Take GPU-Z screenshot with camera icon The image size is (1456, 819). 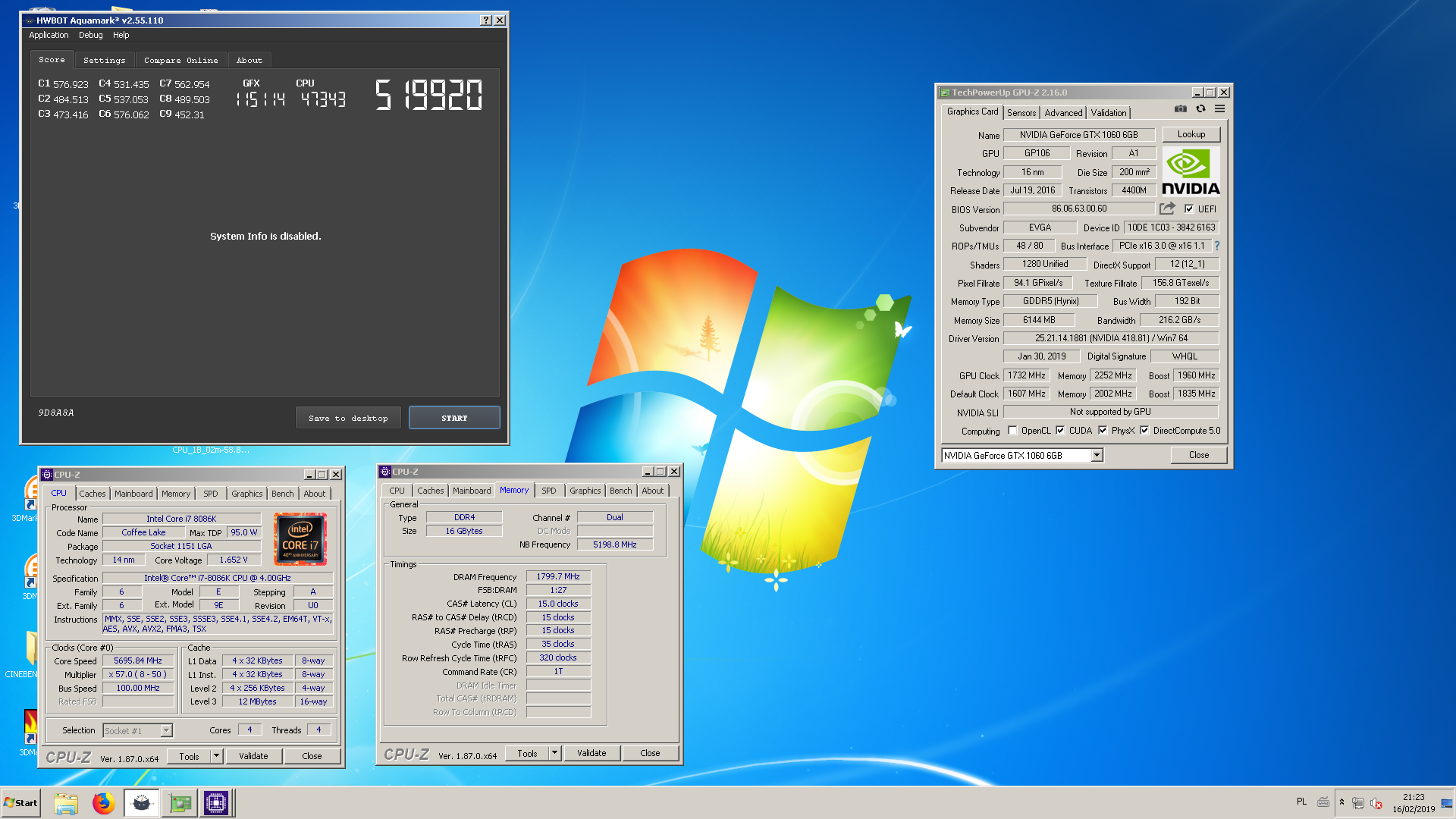tap(1181, 109)
